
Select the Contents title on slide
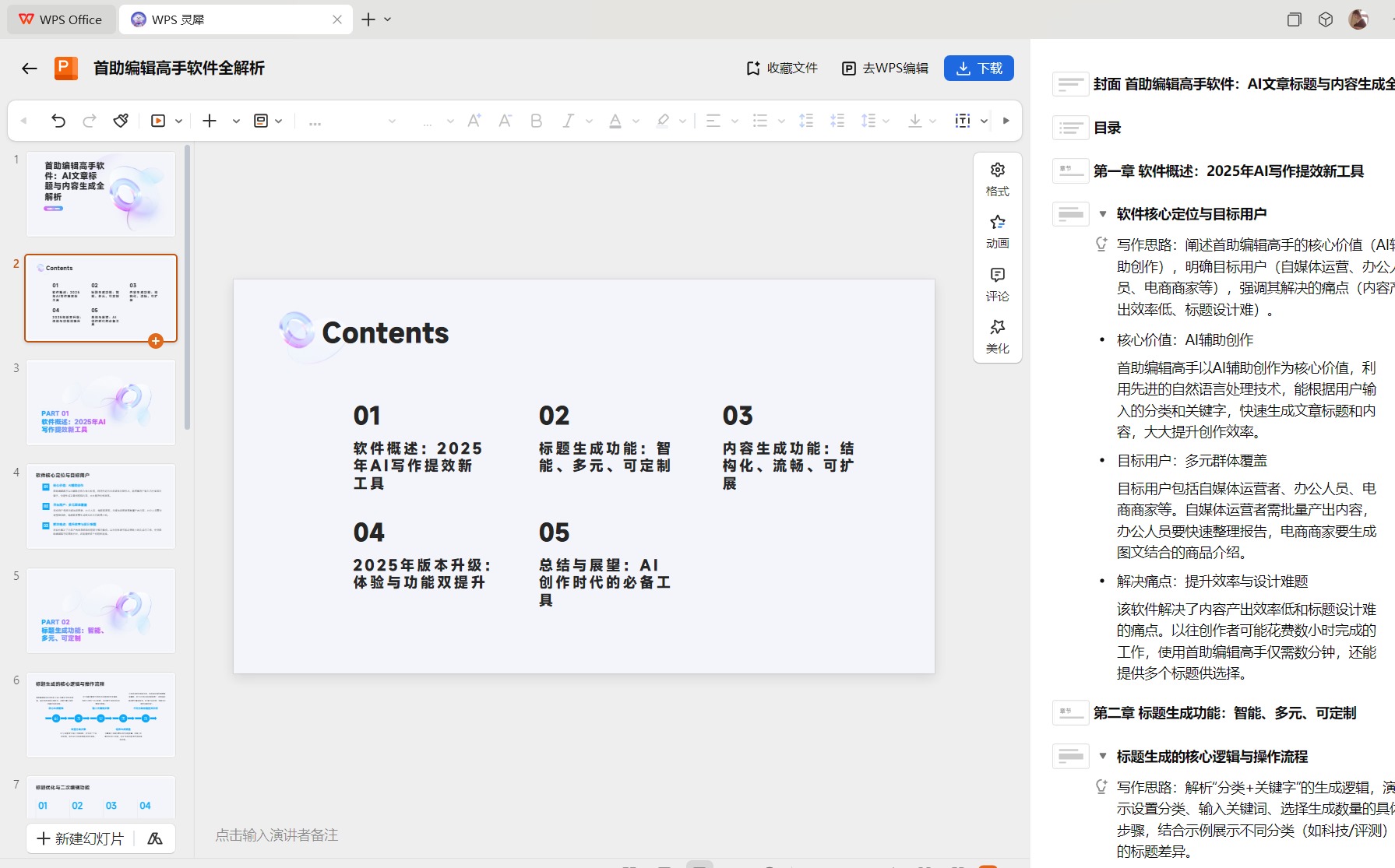386,333
